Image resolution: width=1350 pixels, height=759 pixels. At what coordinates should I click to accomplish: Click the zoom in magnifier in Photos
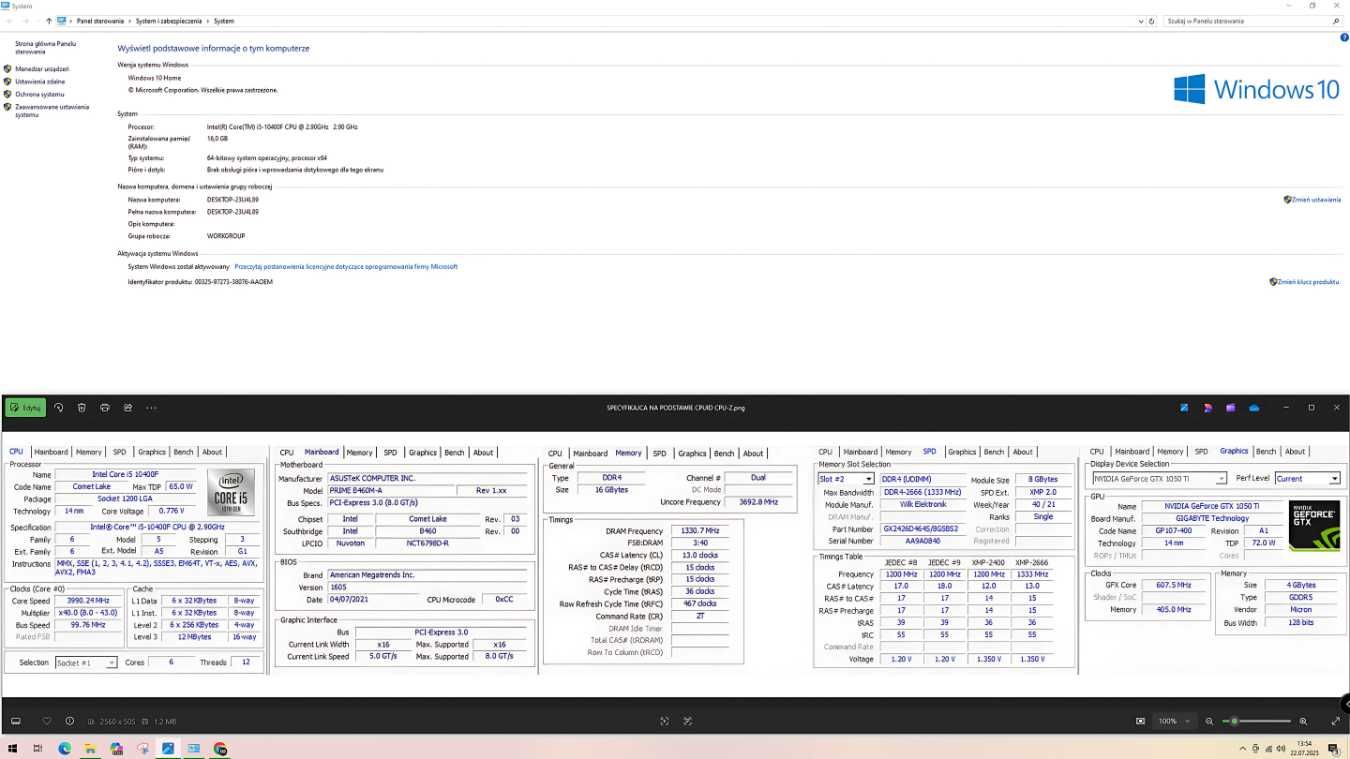pos(1303,721)
